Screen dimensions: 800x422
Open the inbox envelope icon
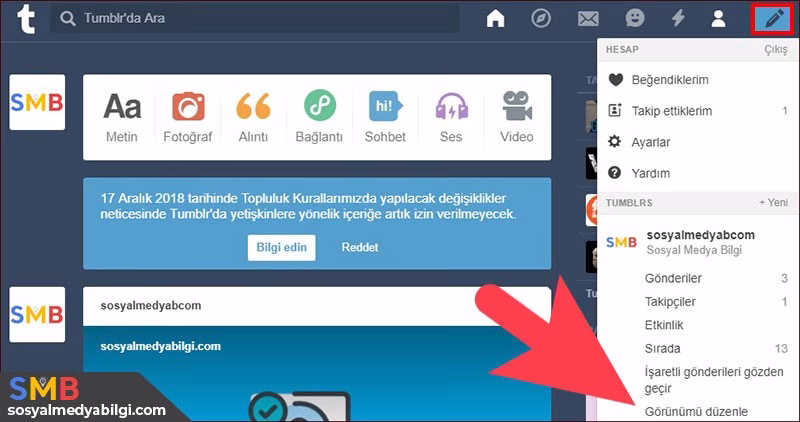[588, 19]
